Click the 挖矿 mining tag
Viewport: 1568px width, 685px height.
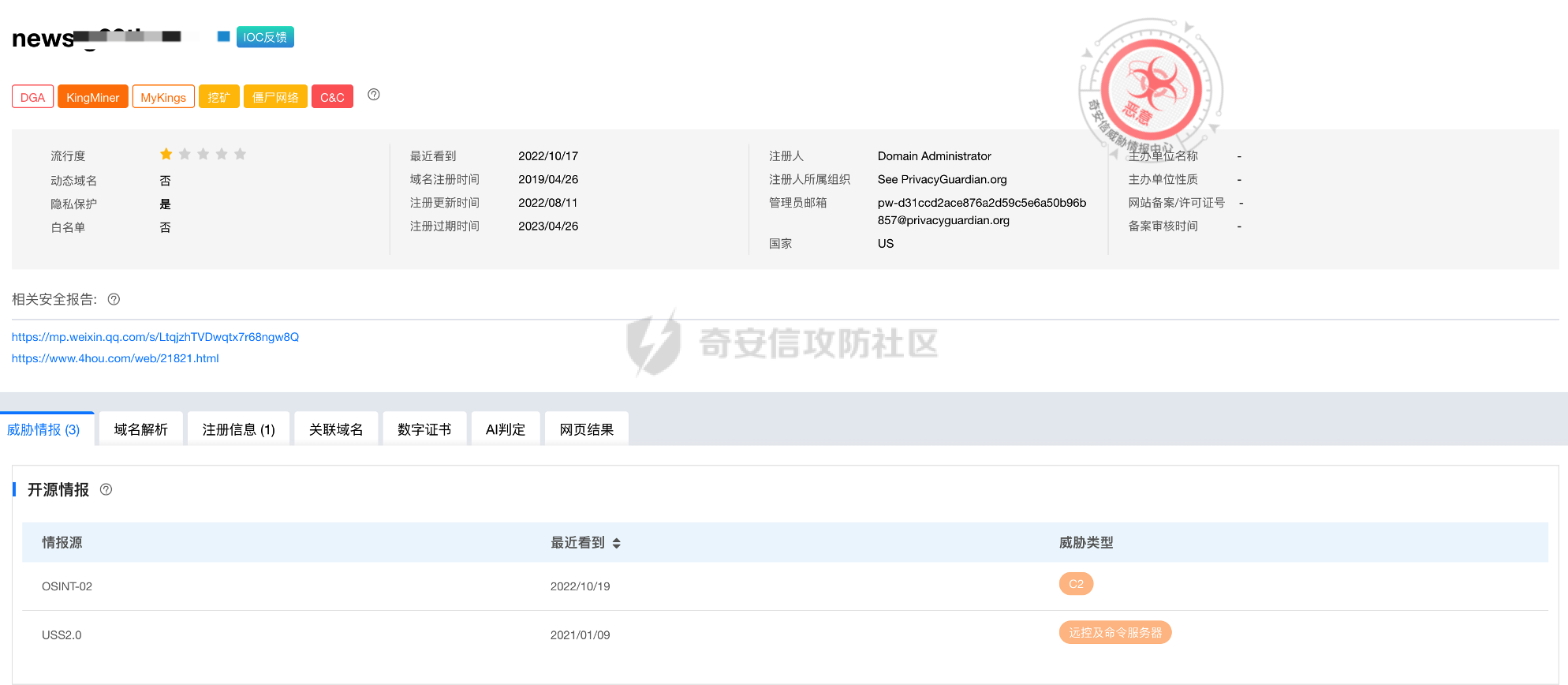pyautogui.click(x=219, y=97)
